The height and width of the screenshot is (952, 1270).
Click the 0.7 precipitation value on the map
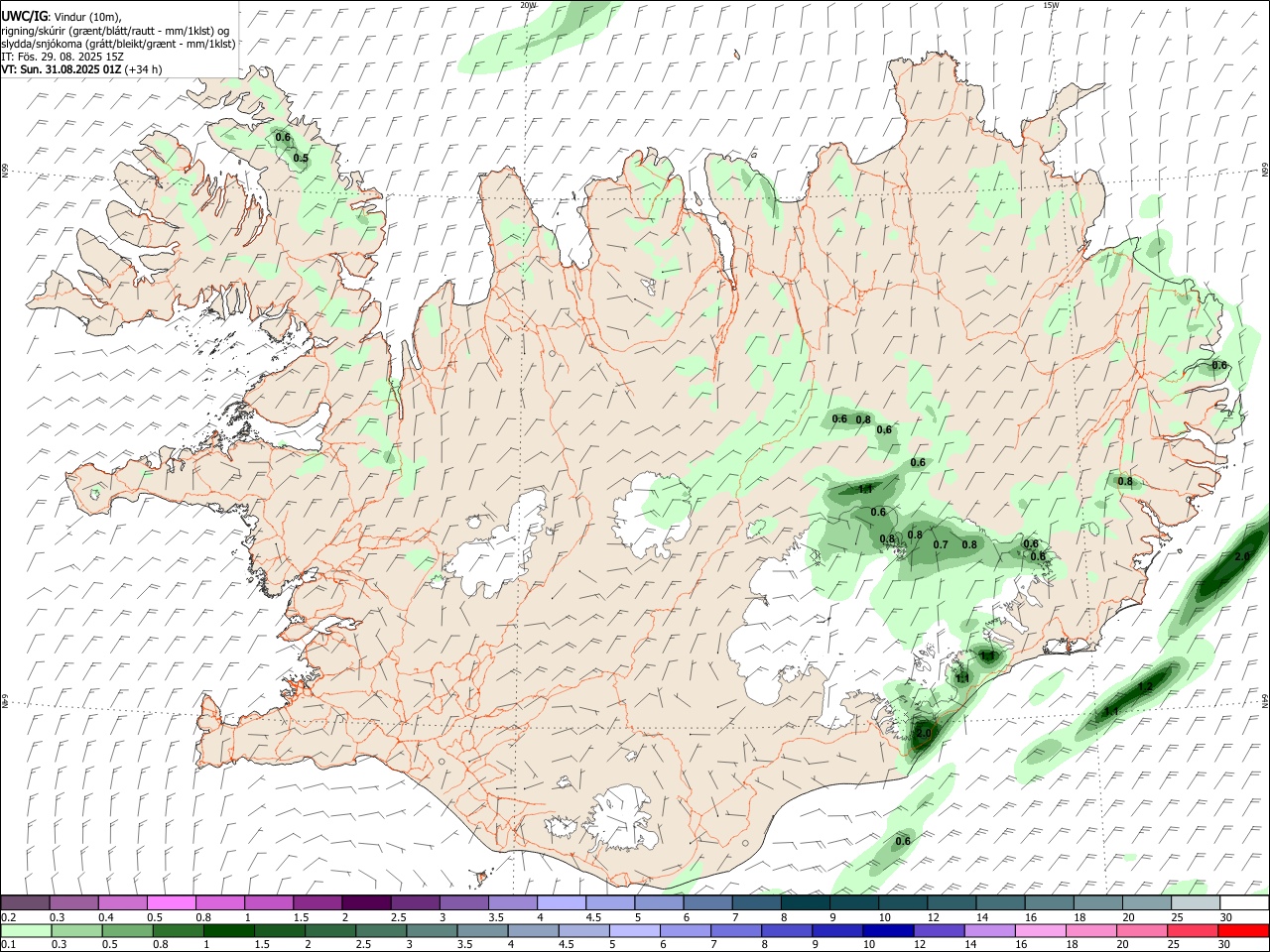click(x=941, y=544)
